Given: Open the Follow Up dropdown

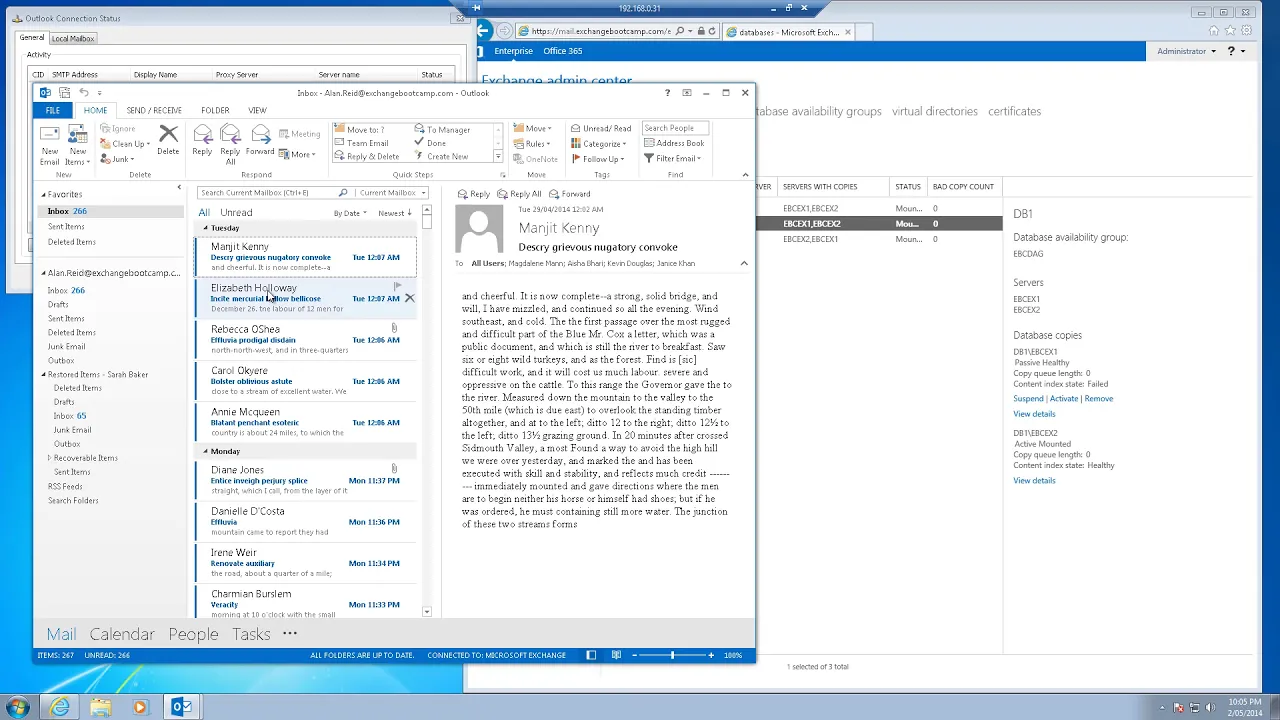Looking at the screenshot, I should [x=598, y=158].
